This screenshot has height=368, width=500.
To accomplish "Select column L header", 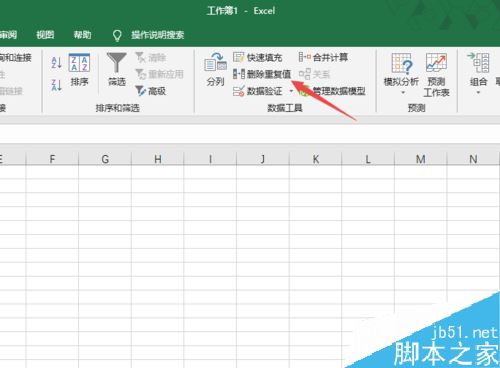I will pos(368,159).
